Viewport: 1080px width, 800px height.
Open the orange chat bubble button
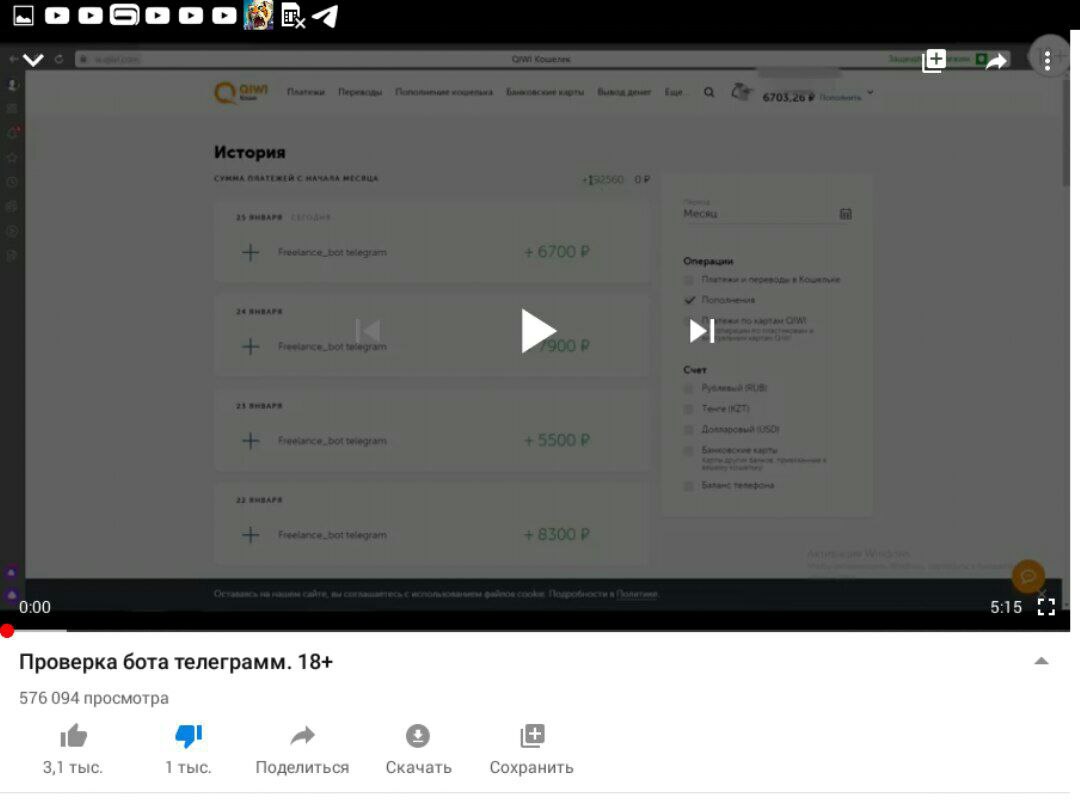(x=1028, y=575)
